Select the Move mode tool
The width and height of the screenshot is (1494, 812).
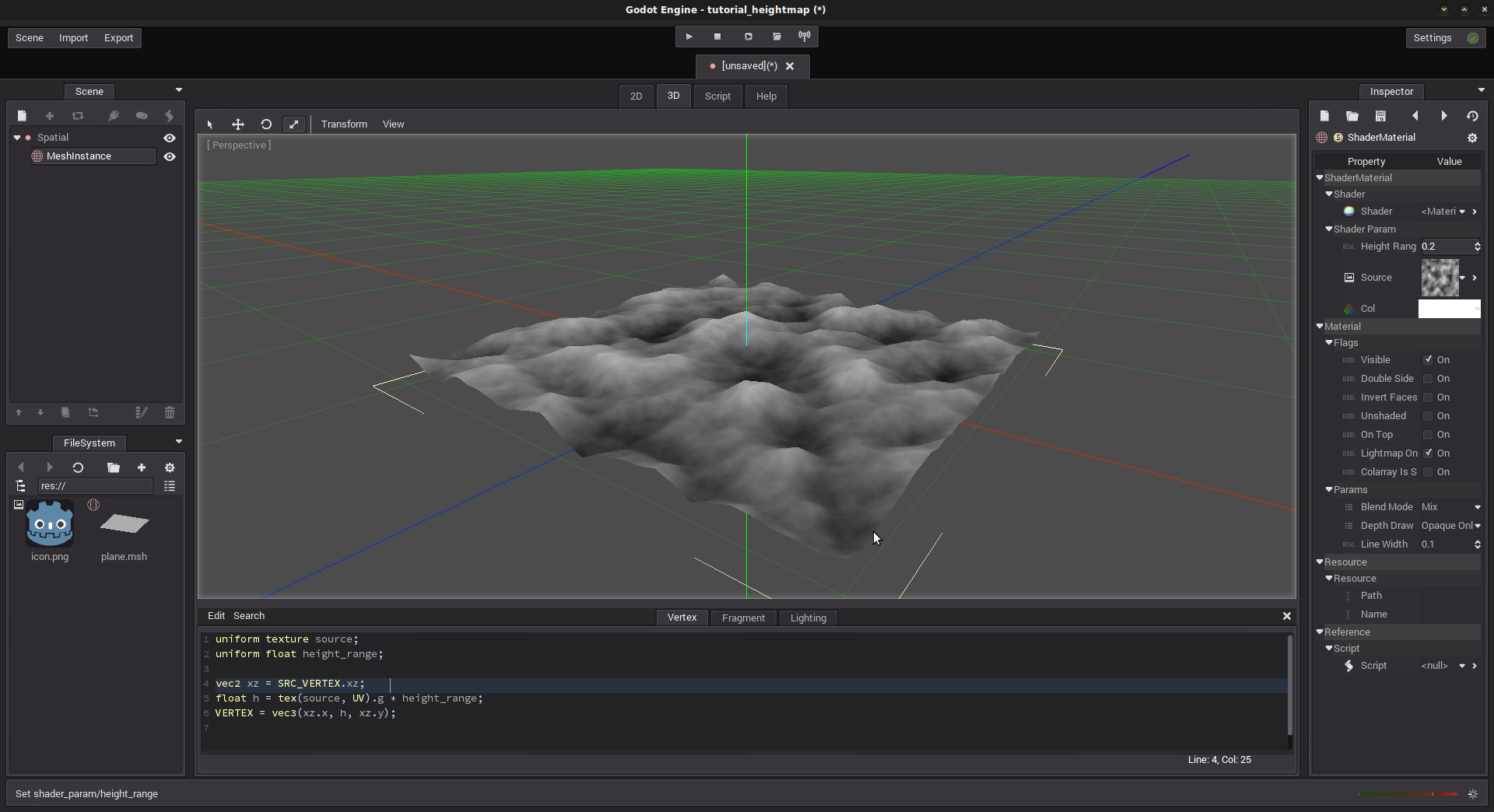point(238,124)
